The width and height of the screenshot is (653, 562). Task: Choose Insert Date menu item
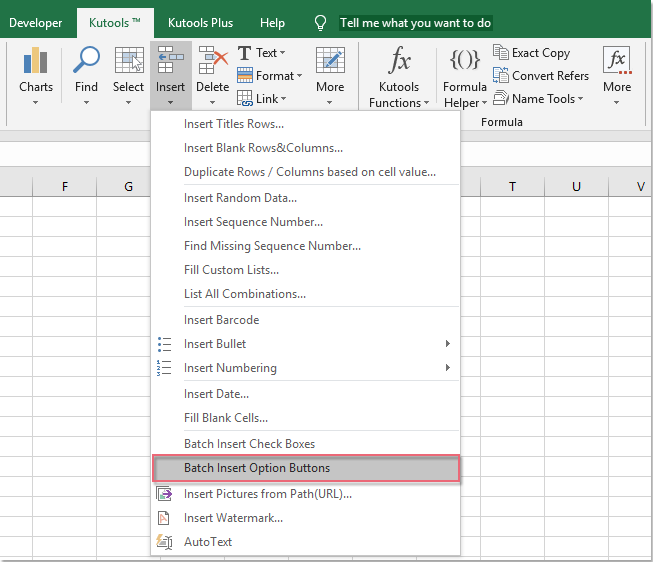306,394
